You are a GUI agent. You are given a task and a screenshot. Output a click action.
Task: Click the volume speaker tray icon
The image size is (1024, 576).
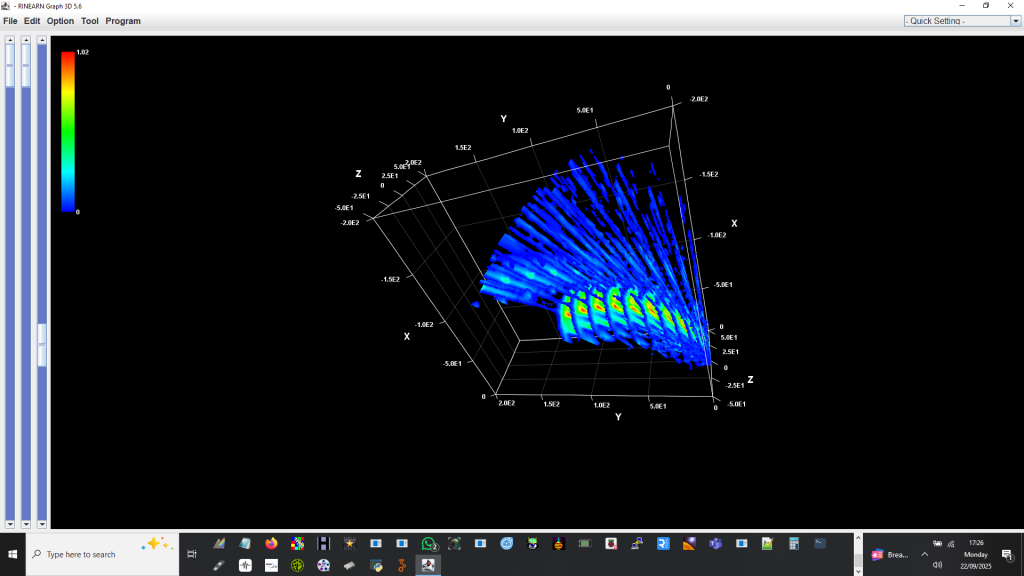pyautogui.click(x=937, y=565)
